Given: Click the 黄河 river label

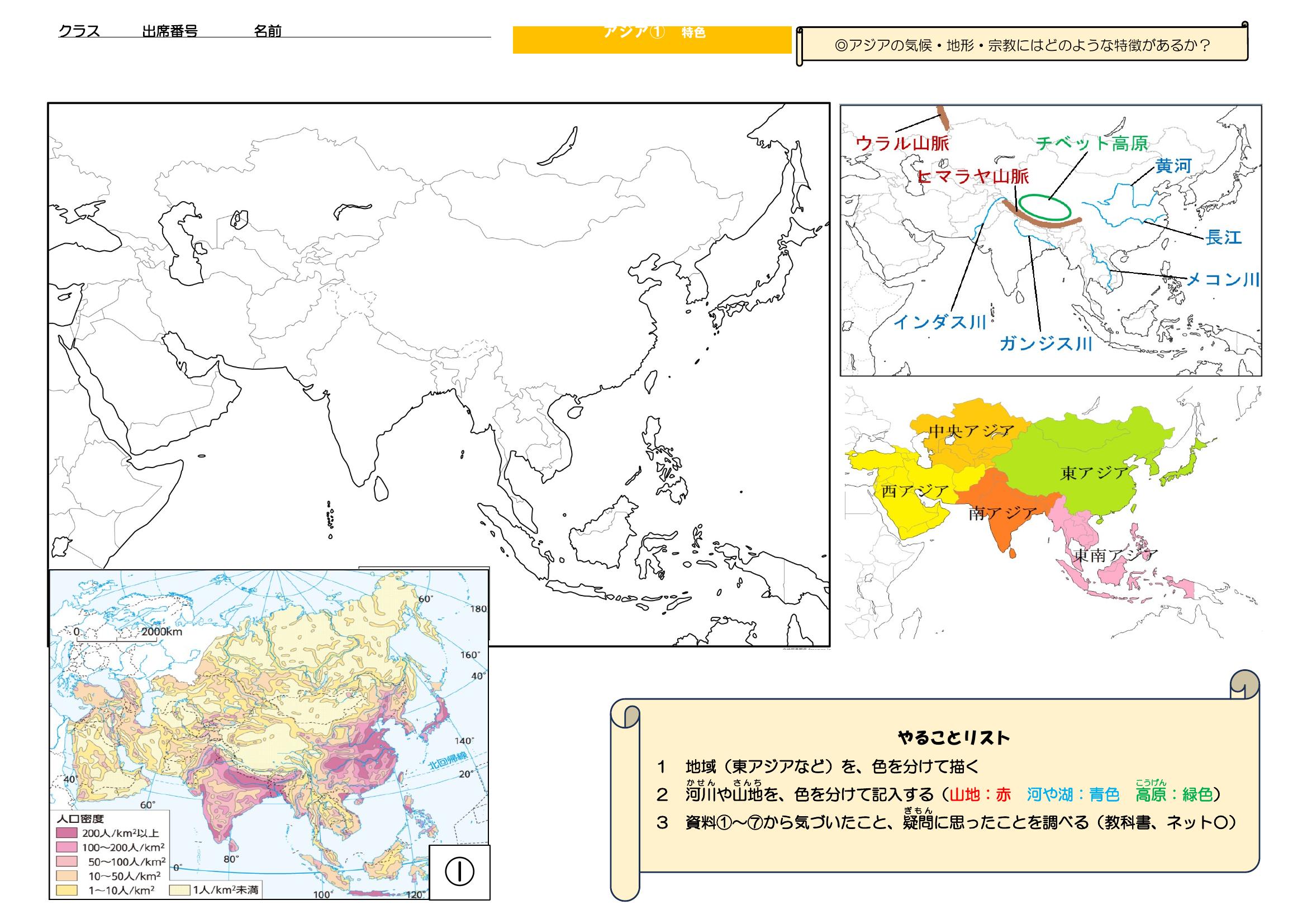Looking at the screenshot, I should pos(1173,165).
